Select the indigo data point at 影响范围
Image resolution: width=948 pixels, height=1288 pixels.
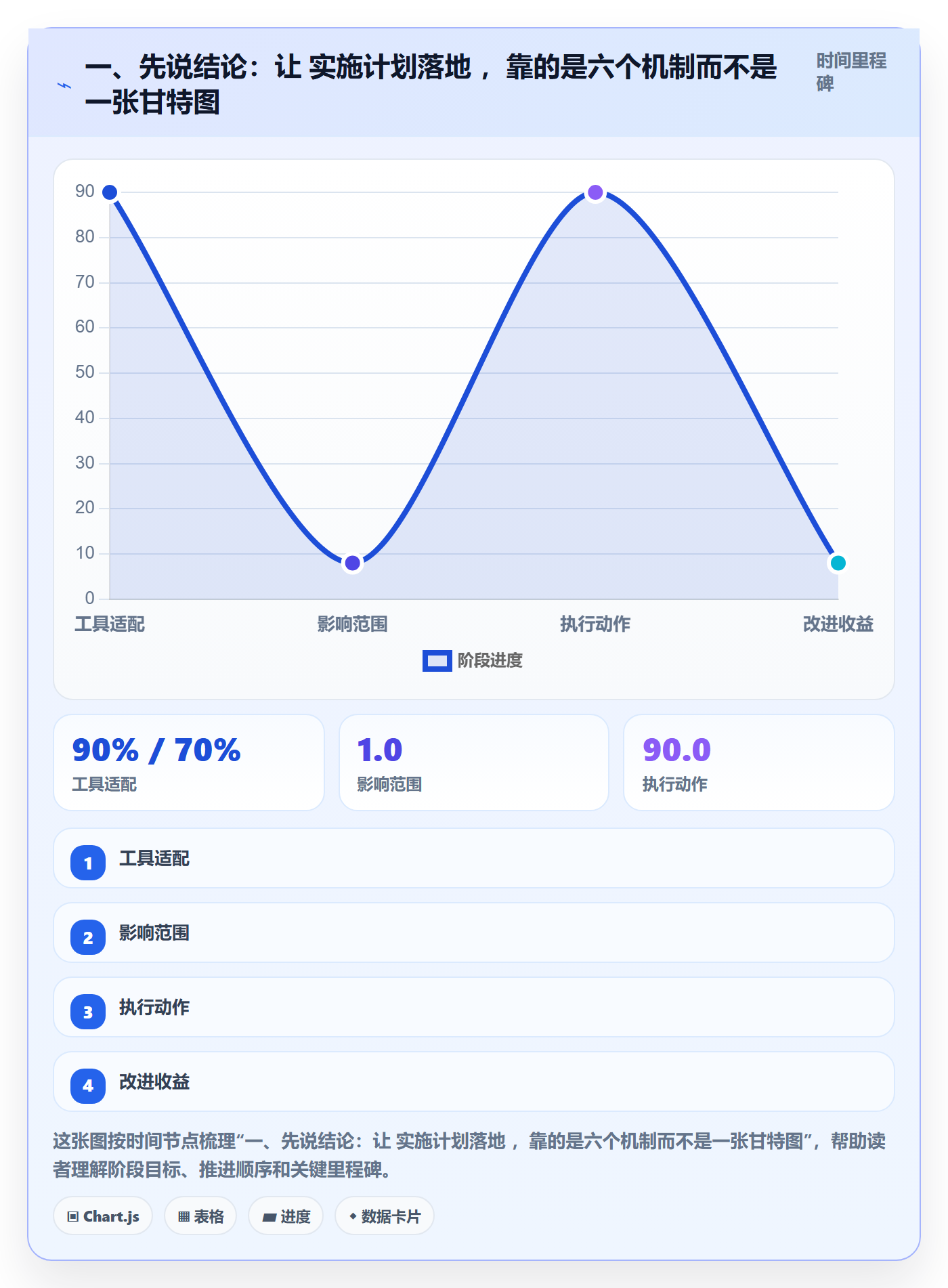pos(352,563)
